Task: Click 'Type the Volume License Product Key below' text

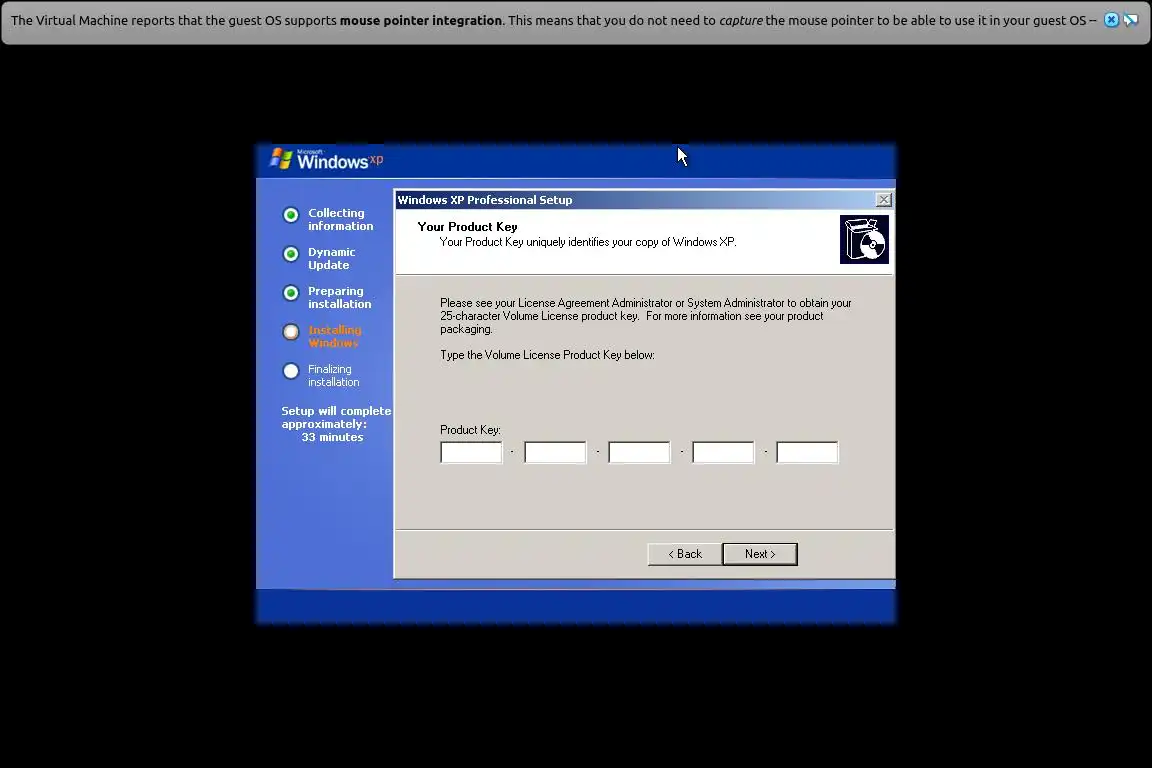Action: [547, 355]
